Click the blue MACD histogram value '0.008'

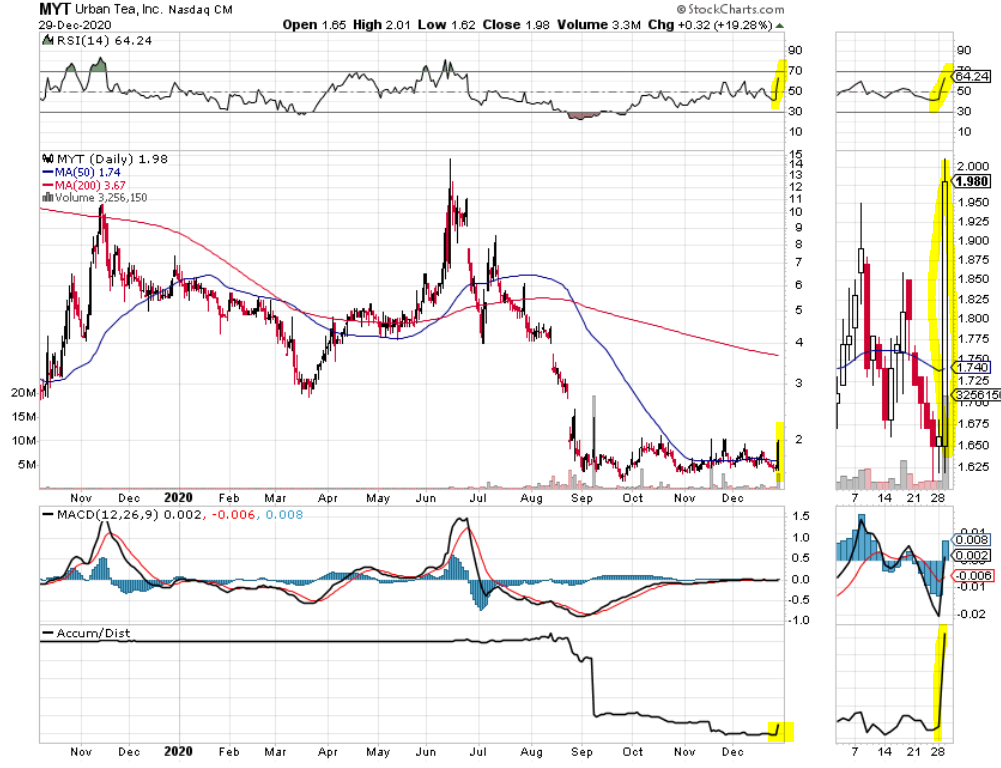[284, 515]
